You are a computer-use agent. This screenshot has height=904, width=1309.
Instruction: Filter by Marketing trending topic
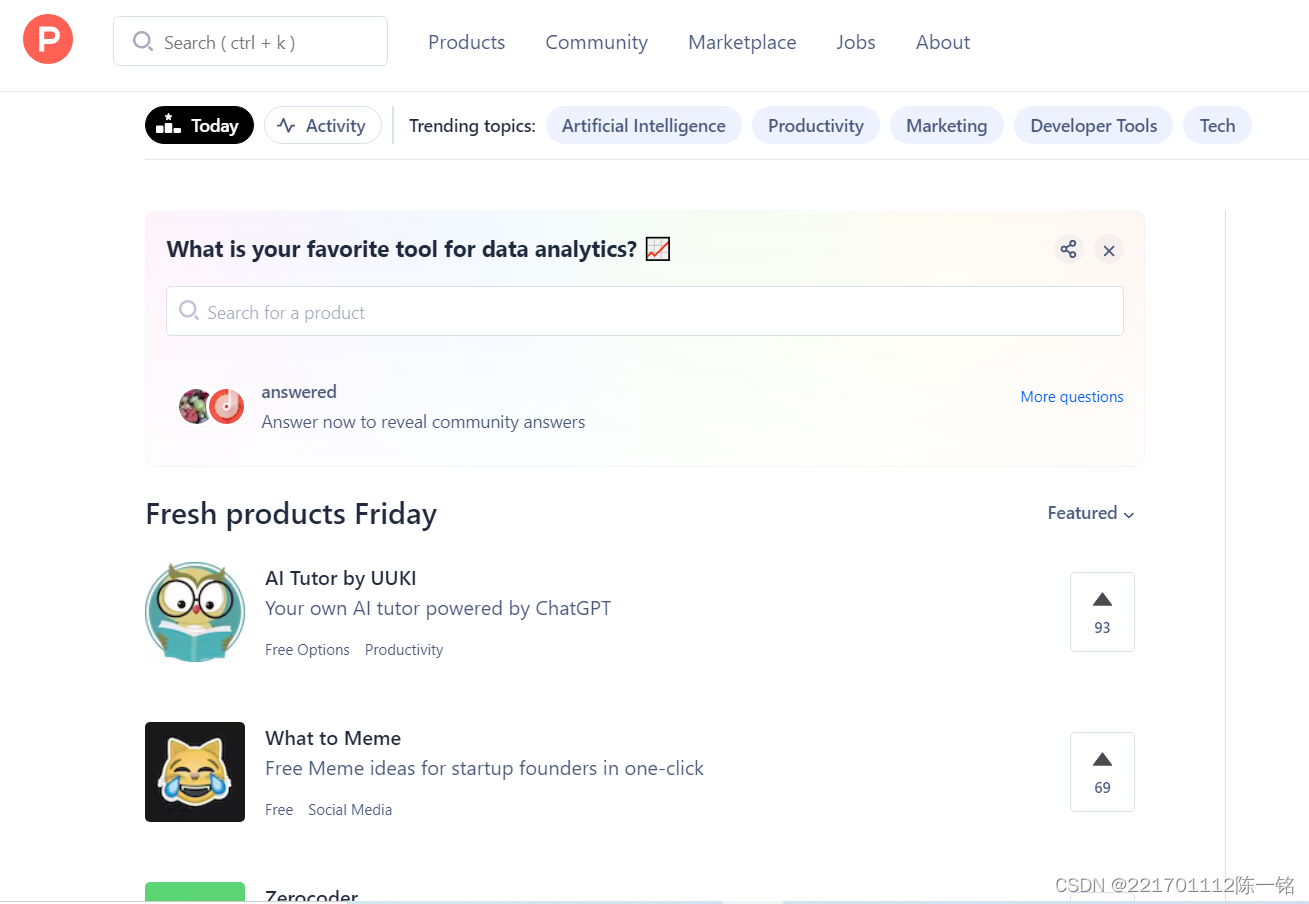947,125
